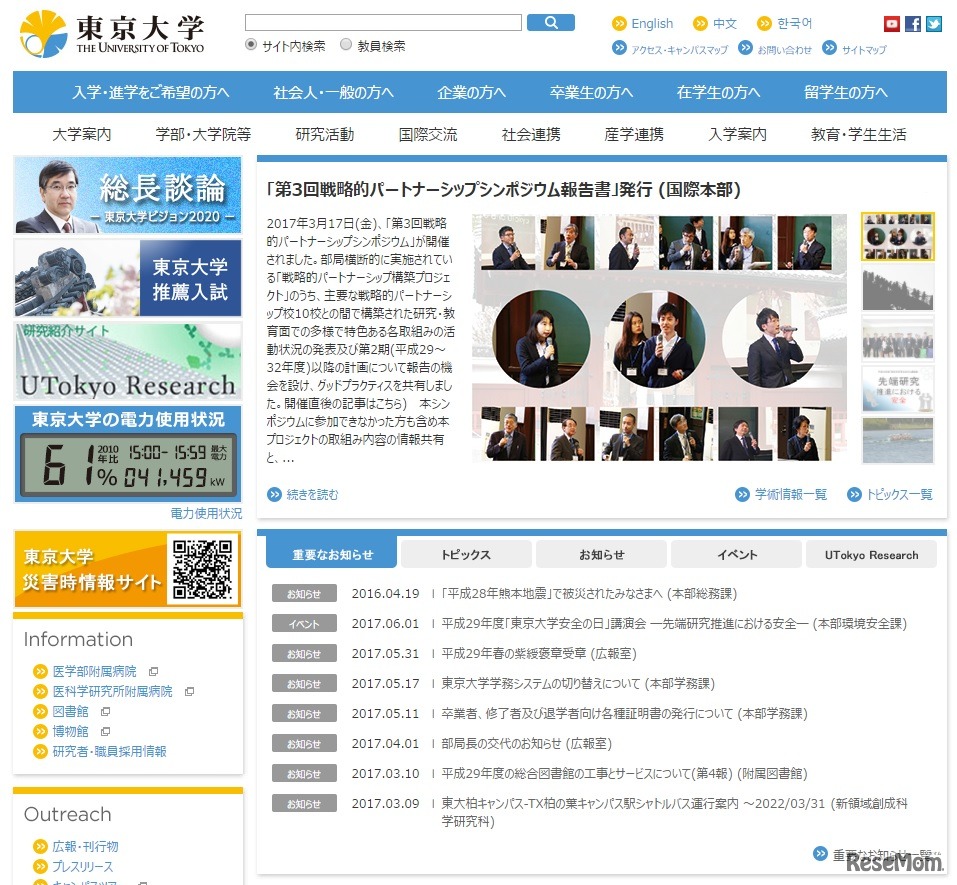This screenshot has height=885, width=957.
Task: Open 産学連携 navigation item
Action: click(x=634, y=134)
